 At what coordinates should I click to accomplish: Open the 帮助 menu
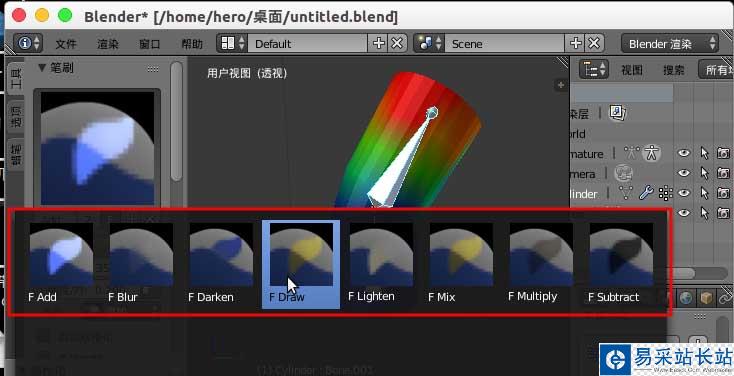[192, 44]
